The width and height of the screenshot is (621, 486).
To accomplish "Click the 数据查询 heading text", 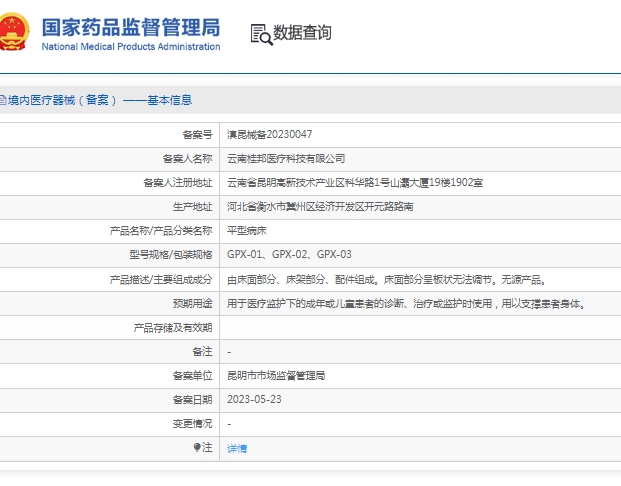I will (302, 32).
